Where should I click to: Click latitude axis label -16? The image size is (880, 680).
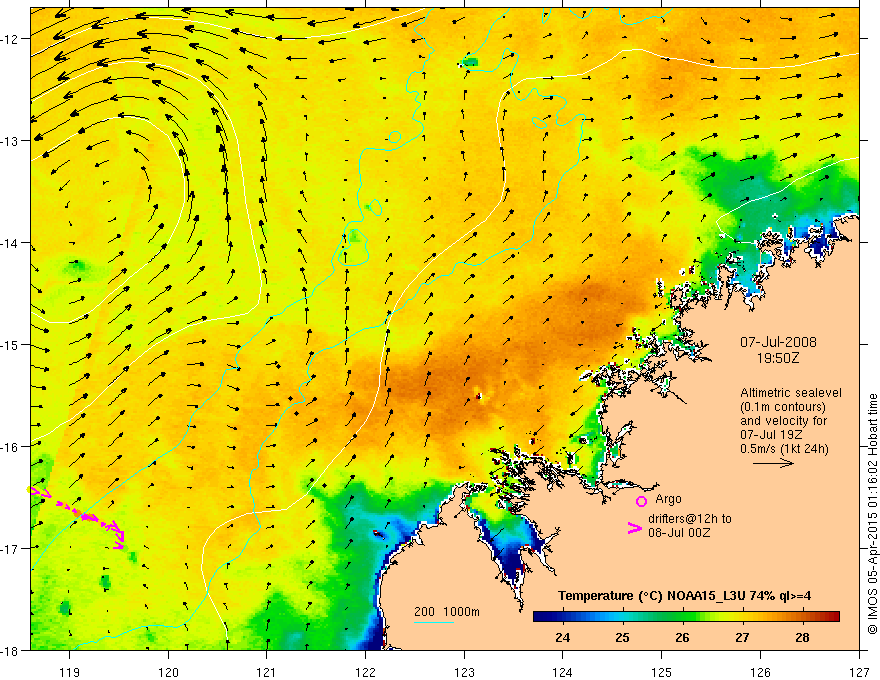(10, 447)
